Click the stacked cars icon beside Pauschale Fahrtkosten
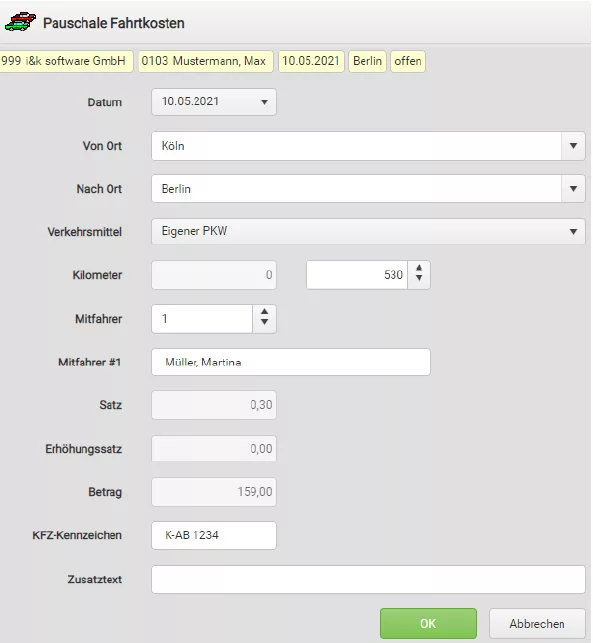Viewport: 593px width, 643px height. tap(20, 22)
